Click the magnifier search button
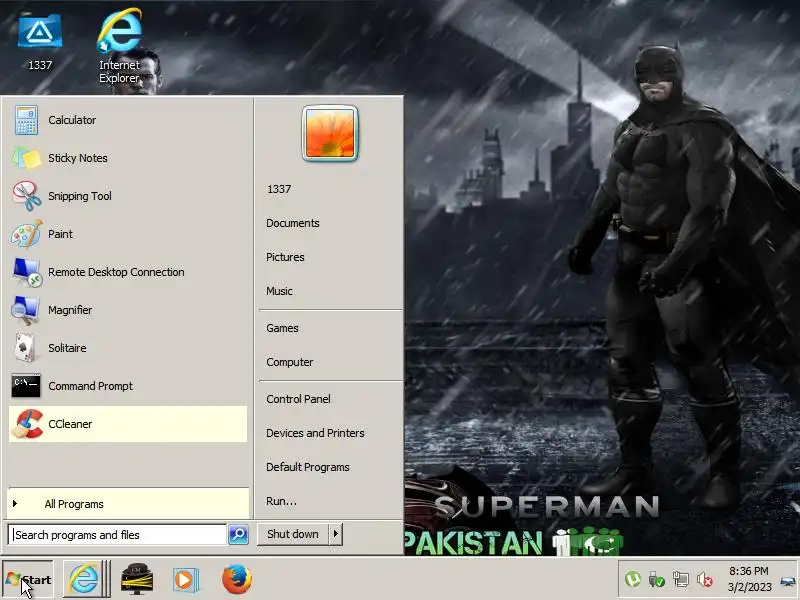The width and height of the screenshot is (800, 600). pyautogui.click(x=238, y=535)
